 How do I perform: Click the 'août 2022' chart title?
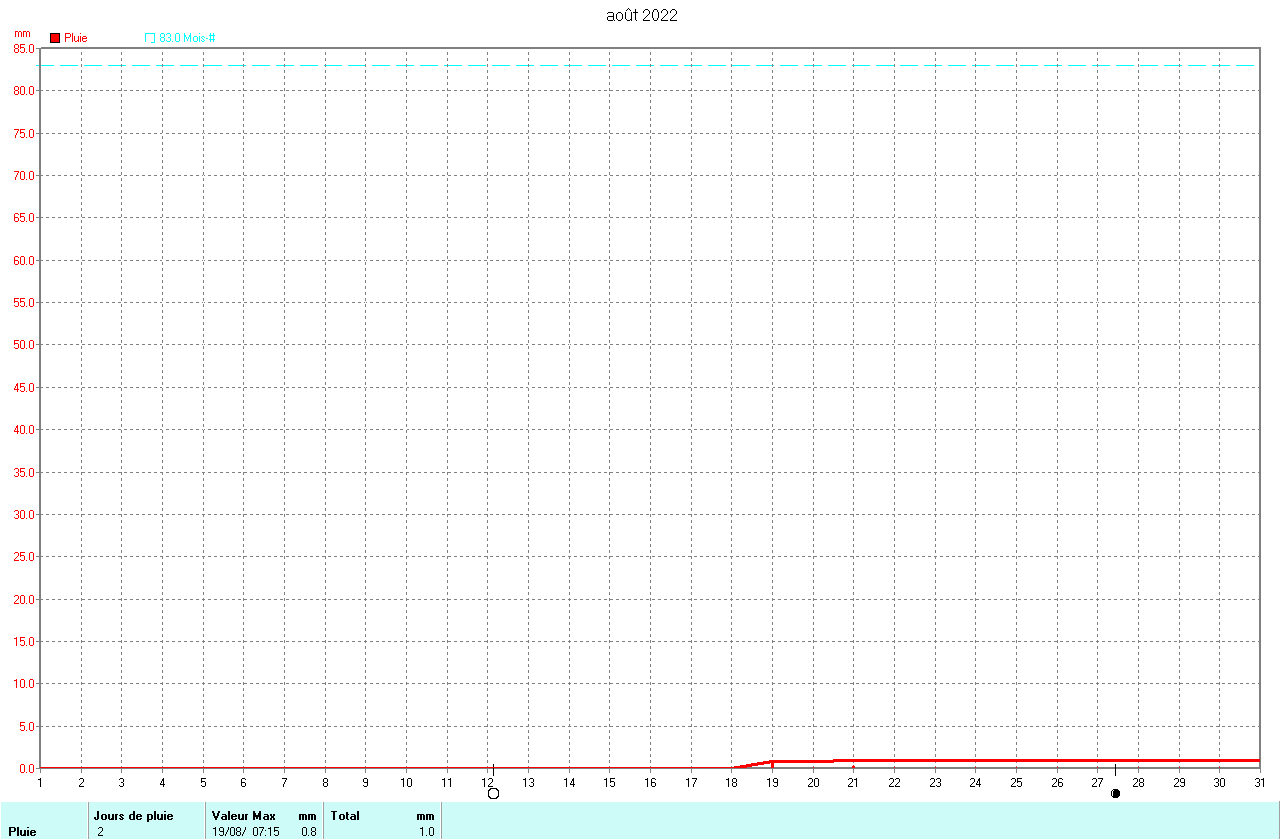pos(642,15)
